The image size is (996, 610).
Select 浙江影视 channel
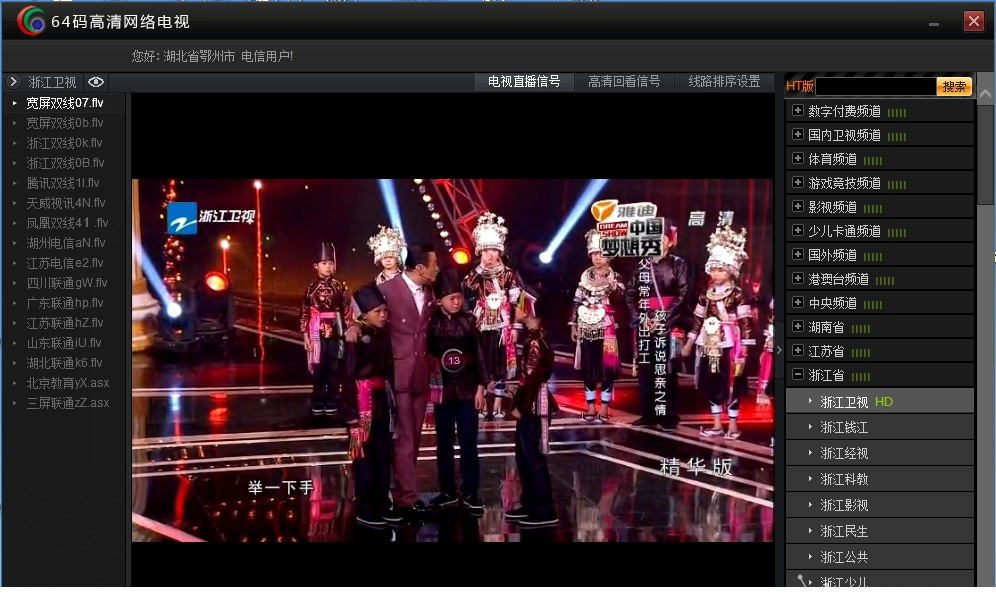(880, 505)
